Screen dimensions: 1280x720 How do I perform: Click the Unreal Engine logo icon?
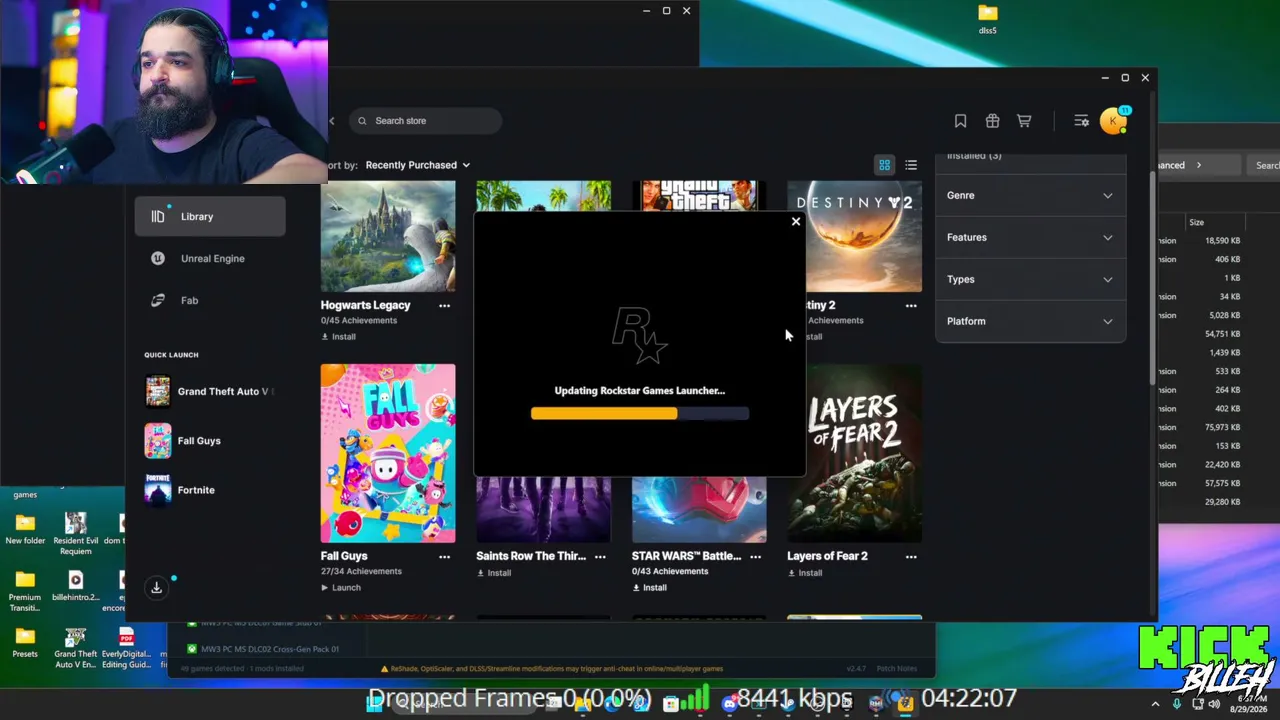tap(157, 258)
